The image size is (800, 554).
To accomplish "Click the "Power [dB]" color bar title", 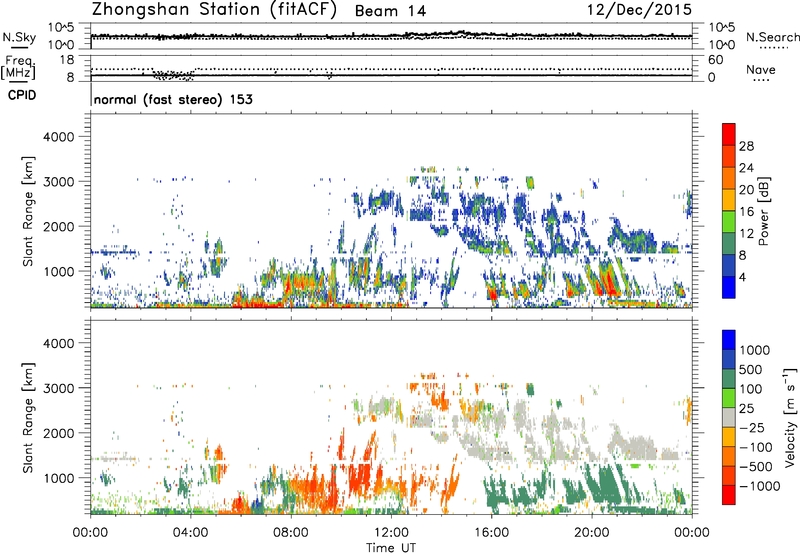I will click(764, 211).
